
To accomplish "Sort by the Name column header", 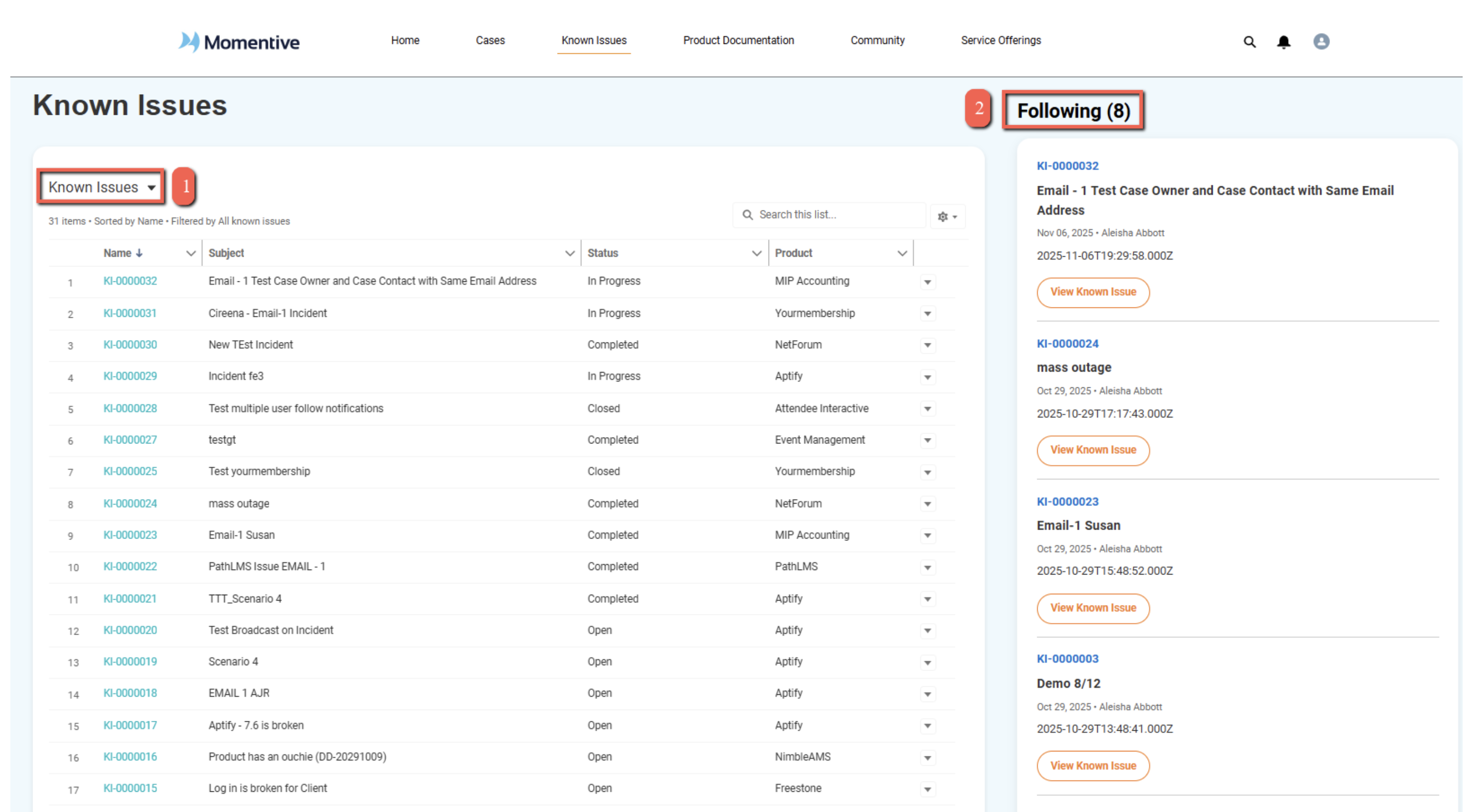I will coord(123,253).
